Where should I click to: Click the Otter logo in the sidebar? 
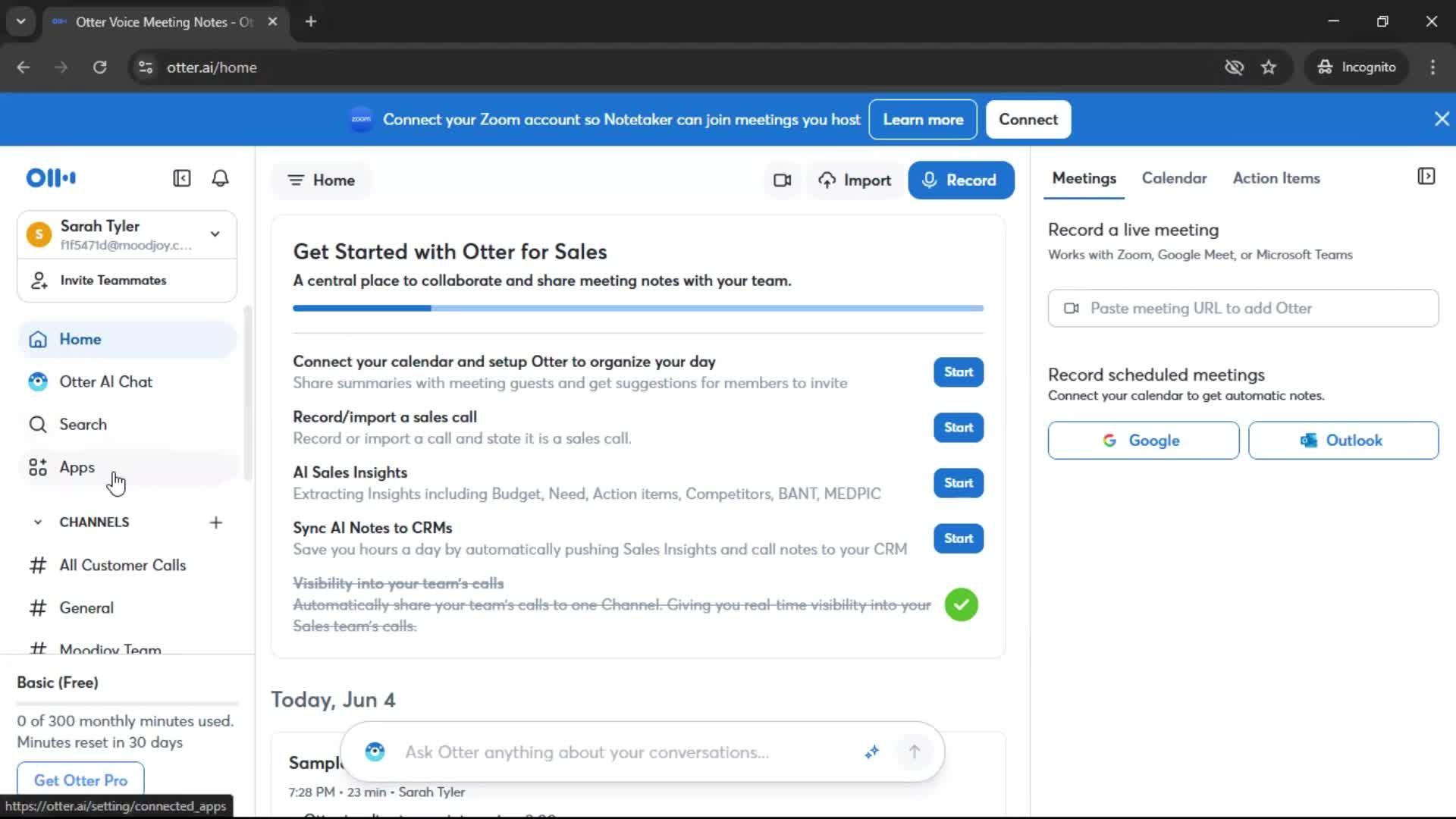[x=51, y=178]
